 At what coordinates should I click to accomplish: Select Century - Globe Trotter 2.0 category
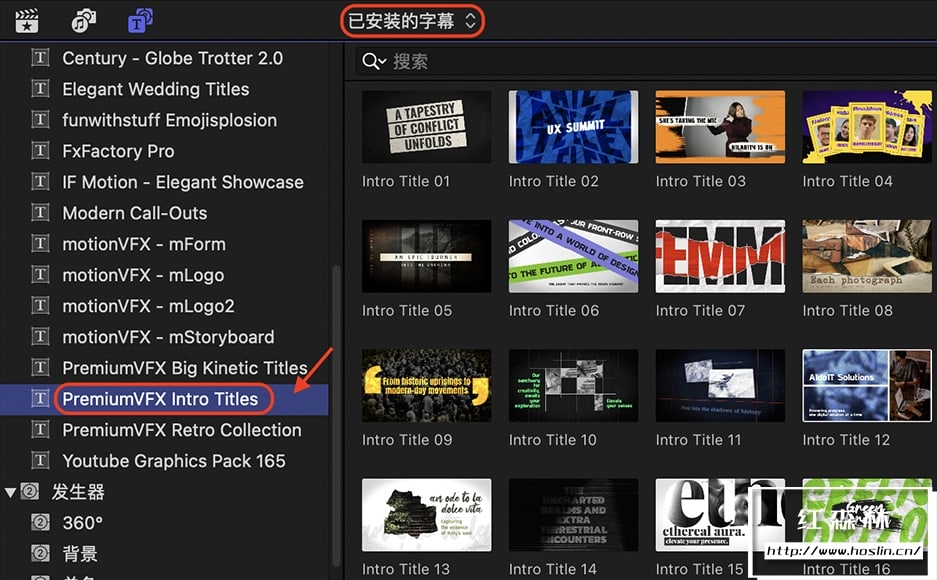tap(173, 58)
